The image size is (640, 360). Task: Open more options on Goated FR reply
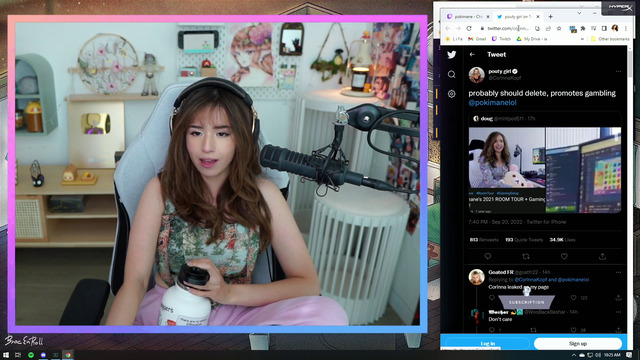(618, 272)
